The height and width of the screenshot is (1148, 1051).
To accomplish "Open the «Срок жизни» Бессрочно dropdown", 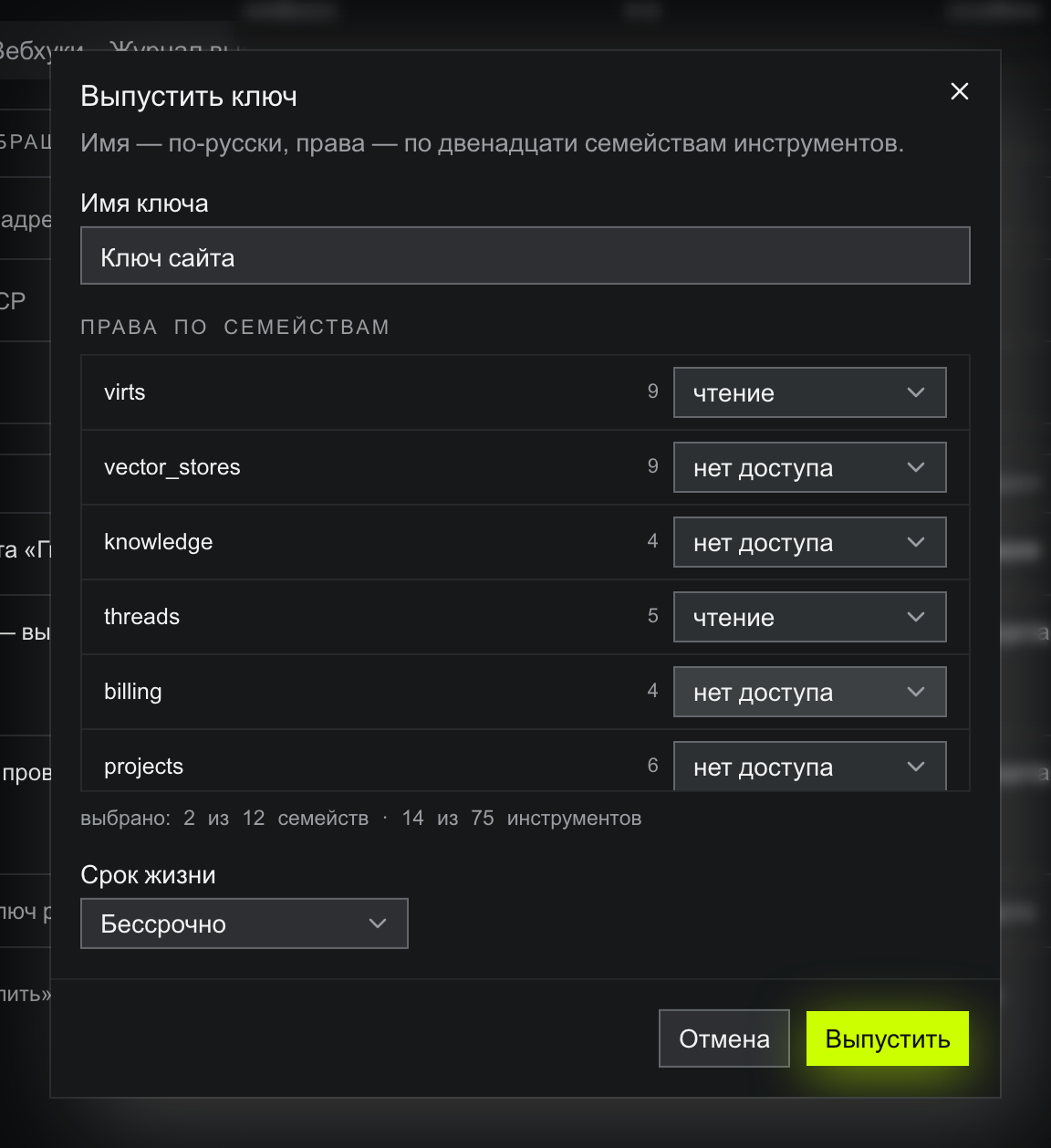I will [245, 924].
